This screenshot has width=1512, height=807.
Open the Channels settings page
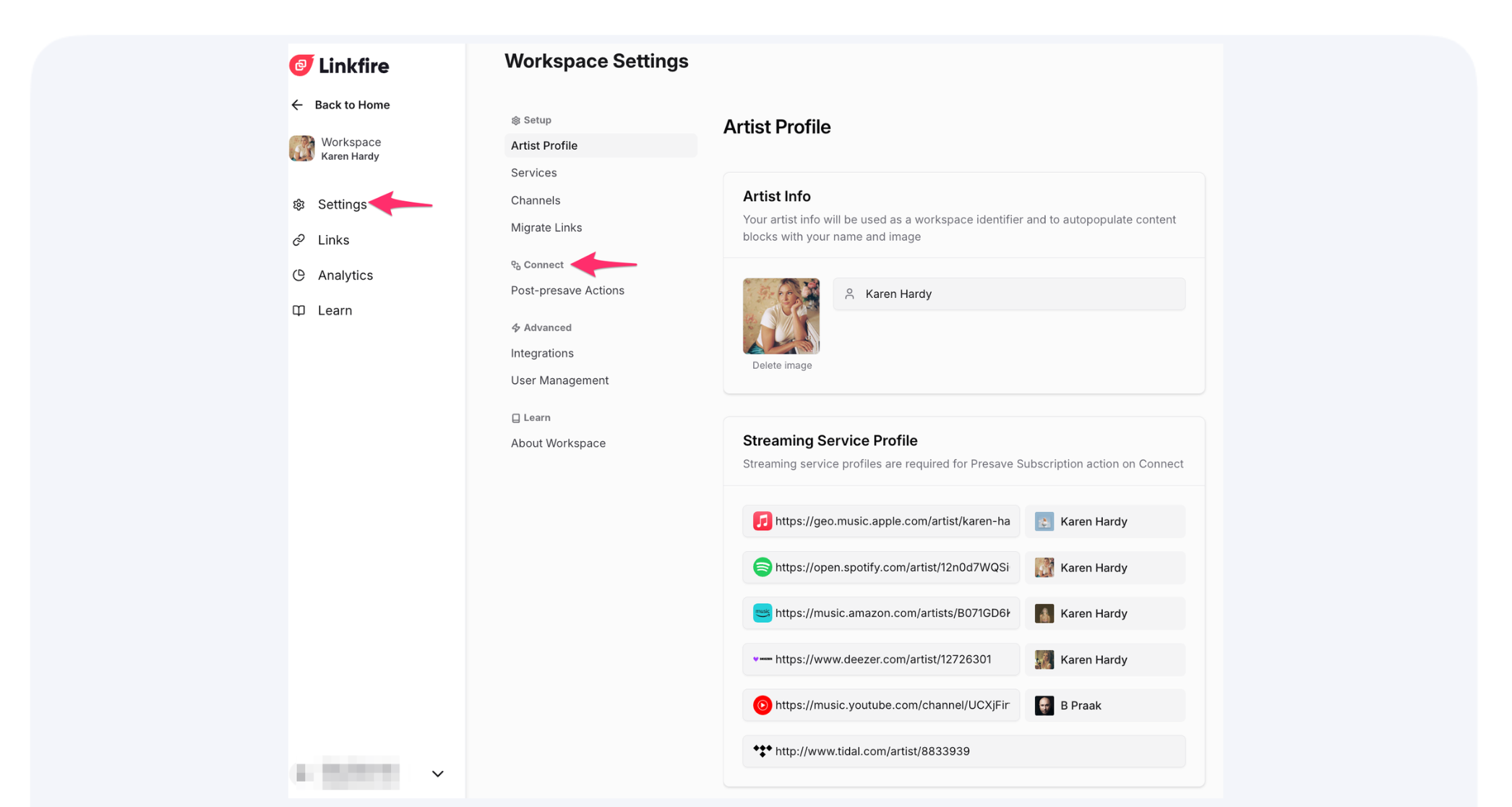[535, 200]
